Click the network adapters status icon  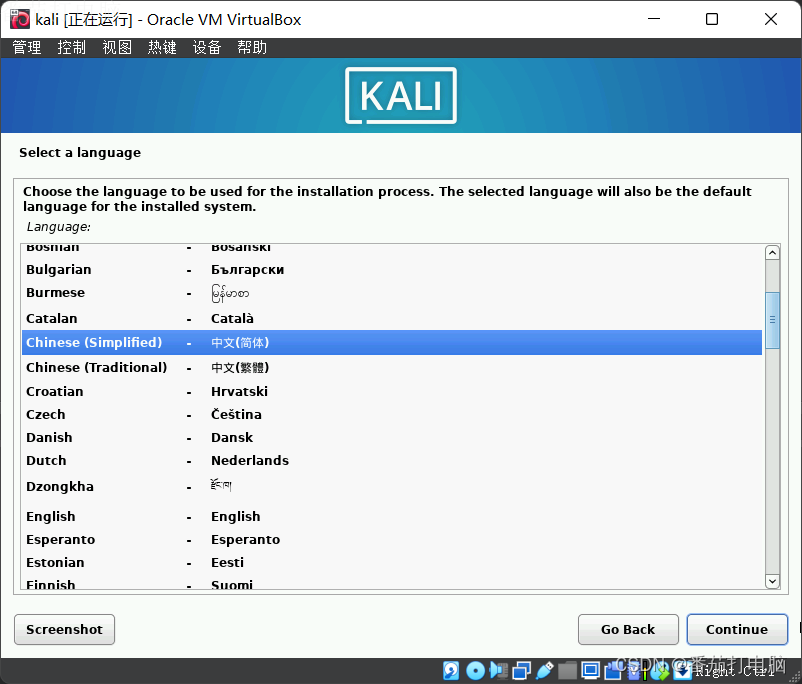[x=522, y=670]
